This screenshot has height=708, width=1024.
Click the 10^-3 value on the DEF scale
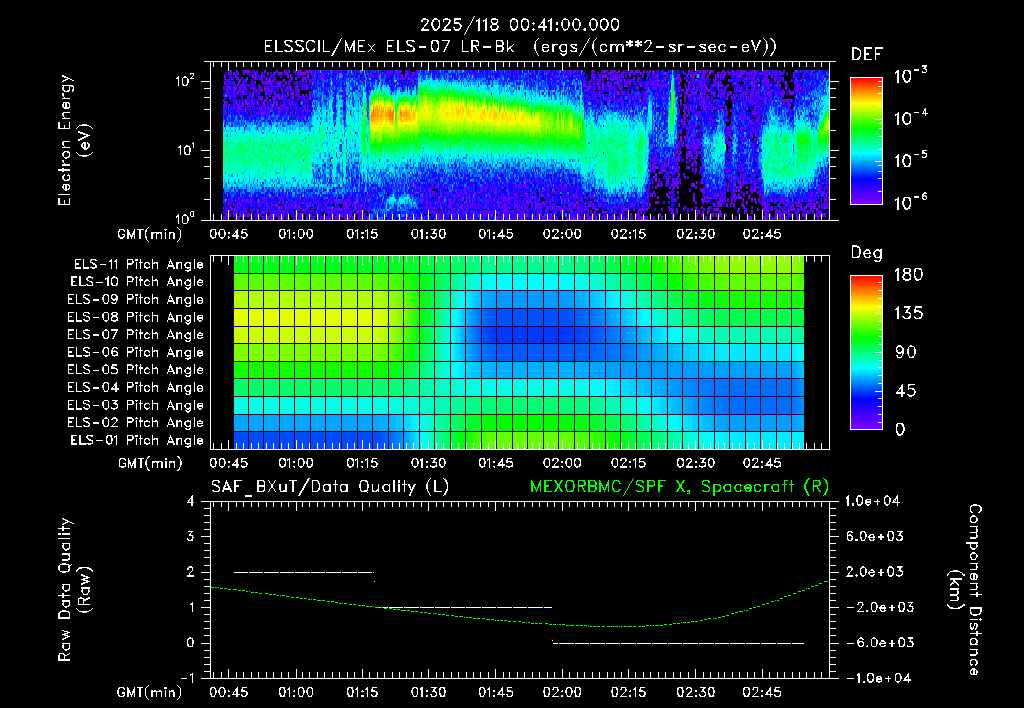(x=911, y=76)
